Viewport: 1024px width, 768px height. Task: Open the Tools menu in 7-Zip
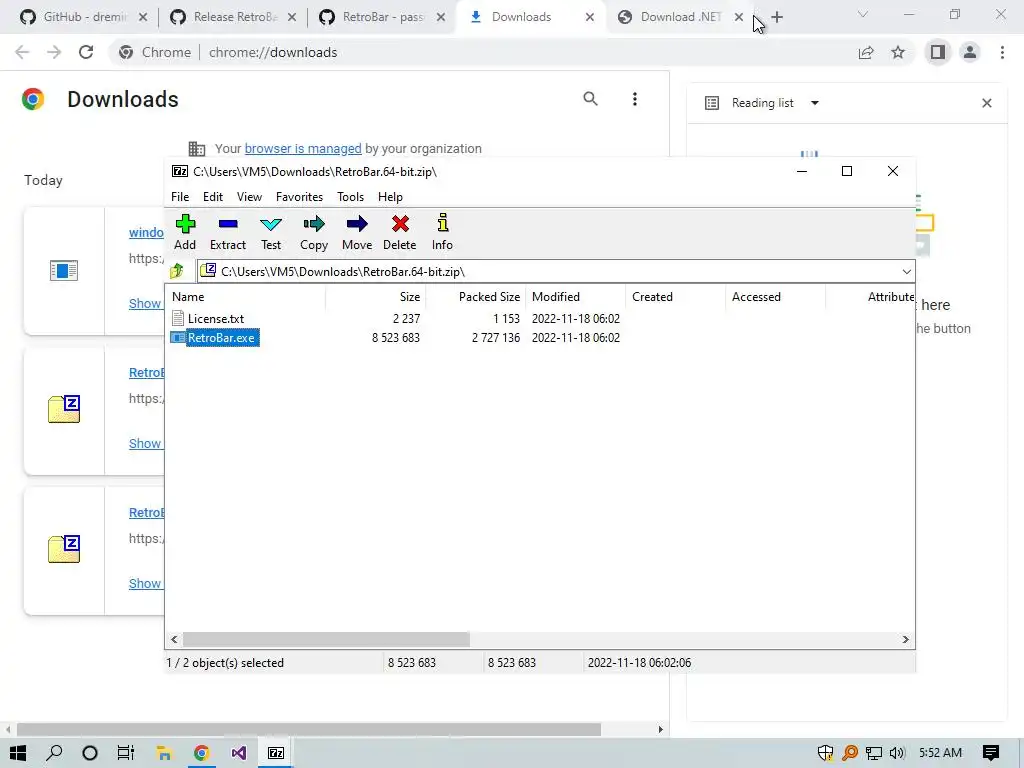[350, 197]
